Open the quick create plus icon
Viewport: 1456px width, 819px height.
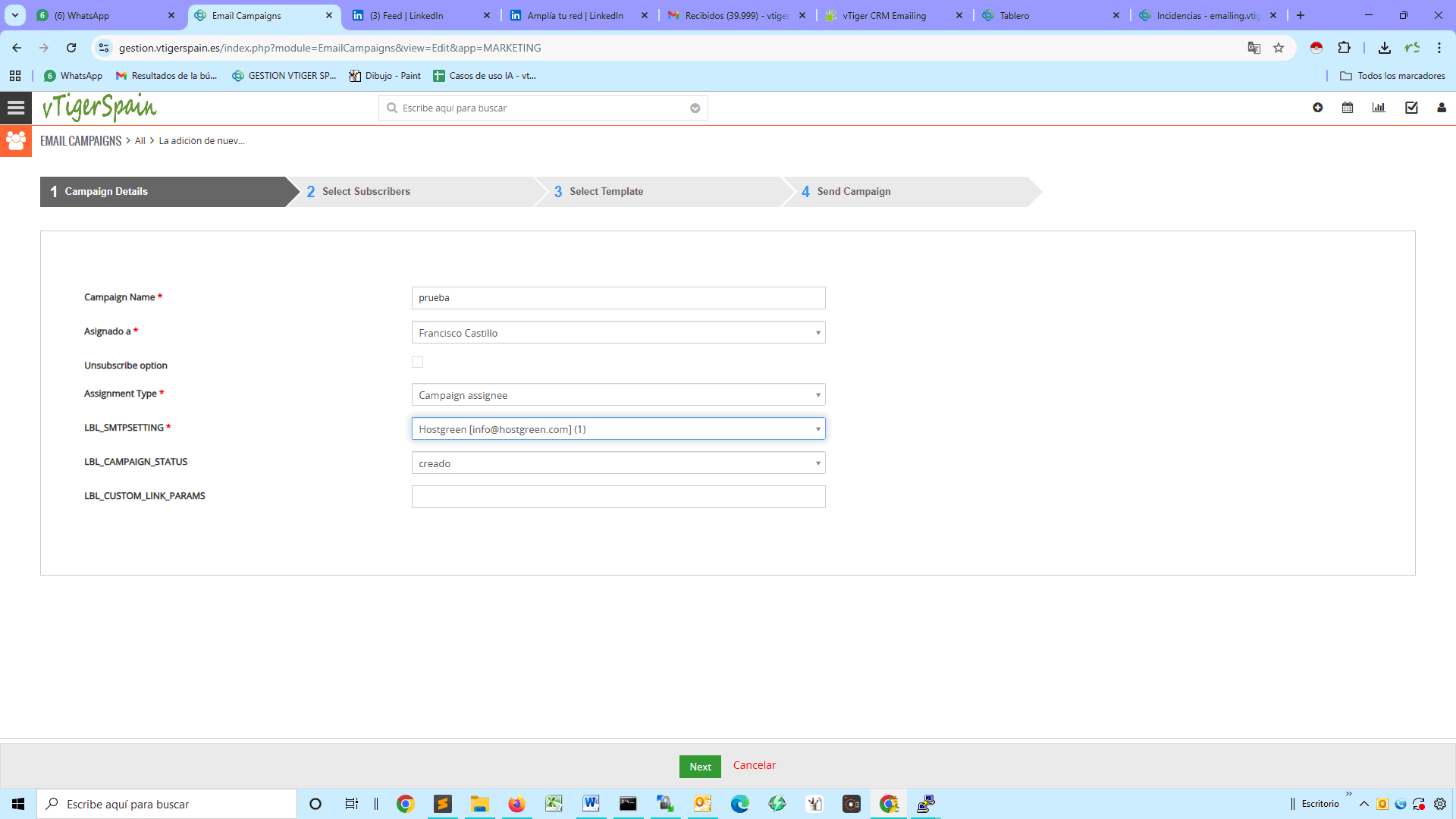[x=1317, y=108]
